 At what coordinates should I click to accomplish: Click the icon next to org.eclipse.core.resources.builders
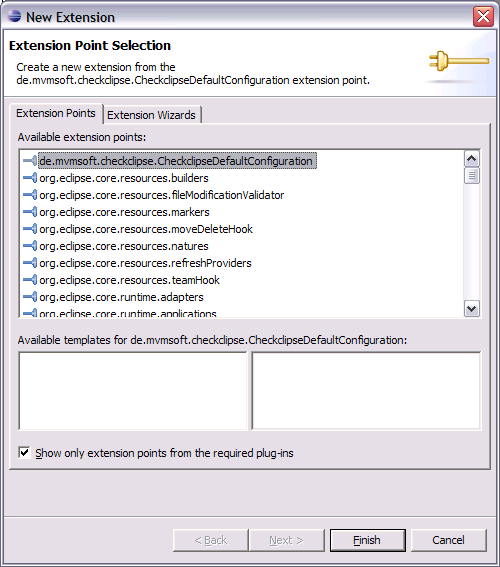pyautogui.click(x=30, y=178)
